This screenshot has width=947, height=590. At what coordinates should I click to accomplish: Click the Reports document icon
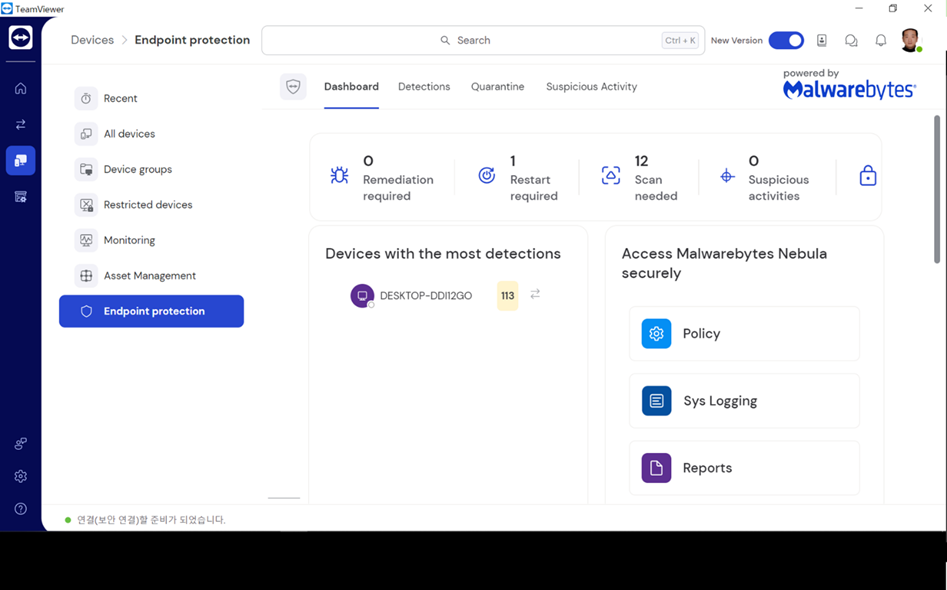point(656,468)
